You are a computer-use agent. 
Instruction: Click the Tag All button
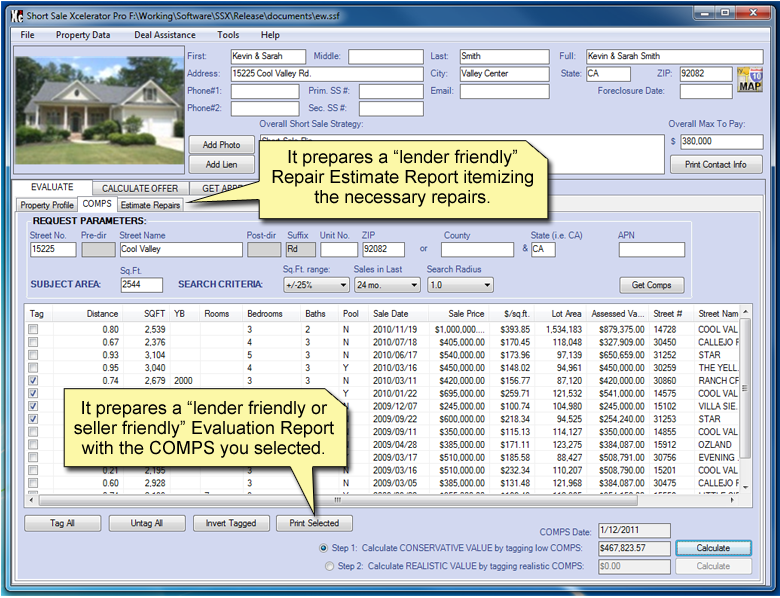(x=62, y=523)
